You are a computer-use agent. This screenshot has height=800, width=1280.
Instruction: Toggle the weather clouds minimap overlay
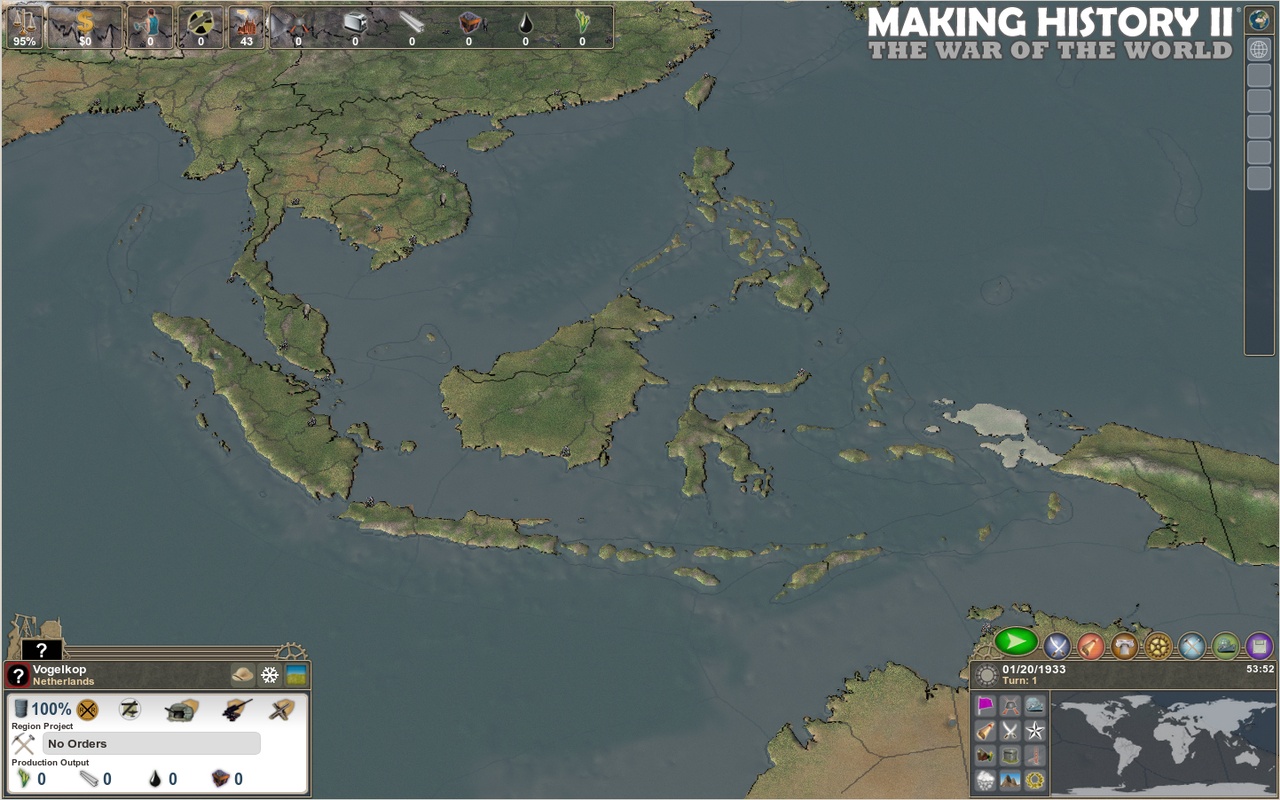984,780
